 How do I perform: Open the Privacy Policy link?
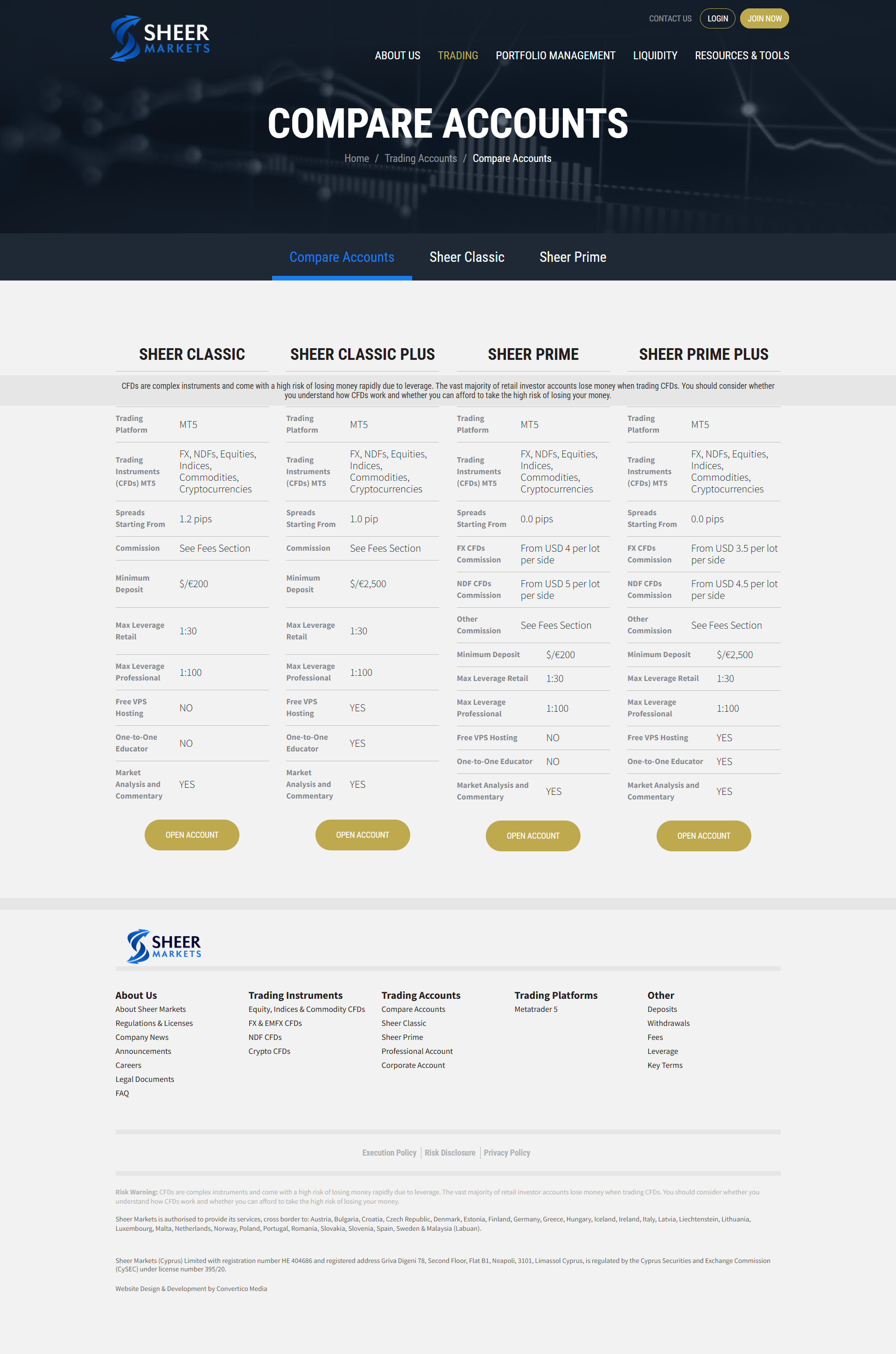507,1153
